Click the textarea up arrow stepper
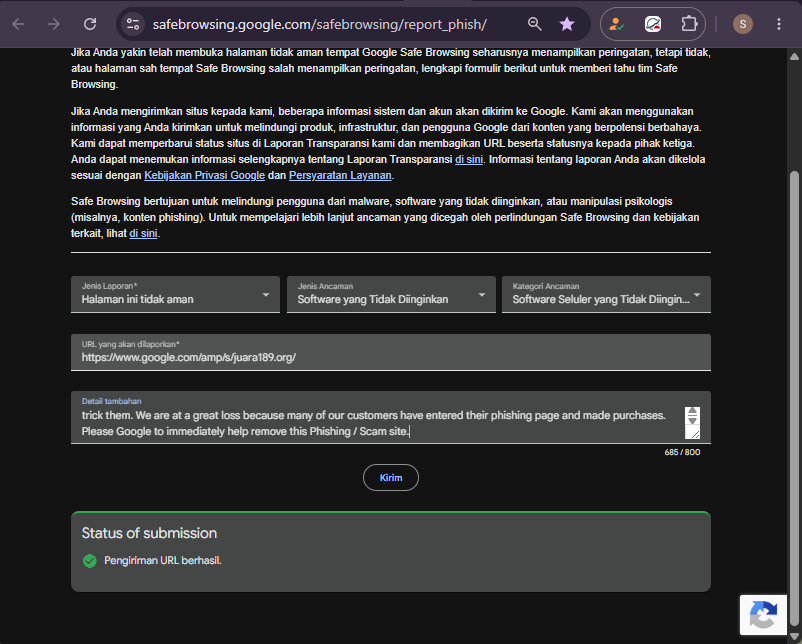 (692, 412)
